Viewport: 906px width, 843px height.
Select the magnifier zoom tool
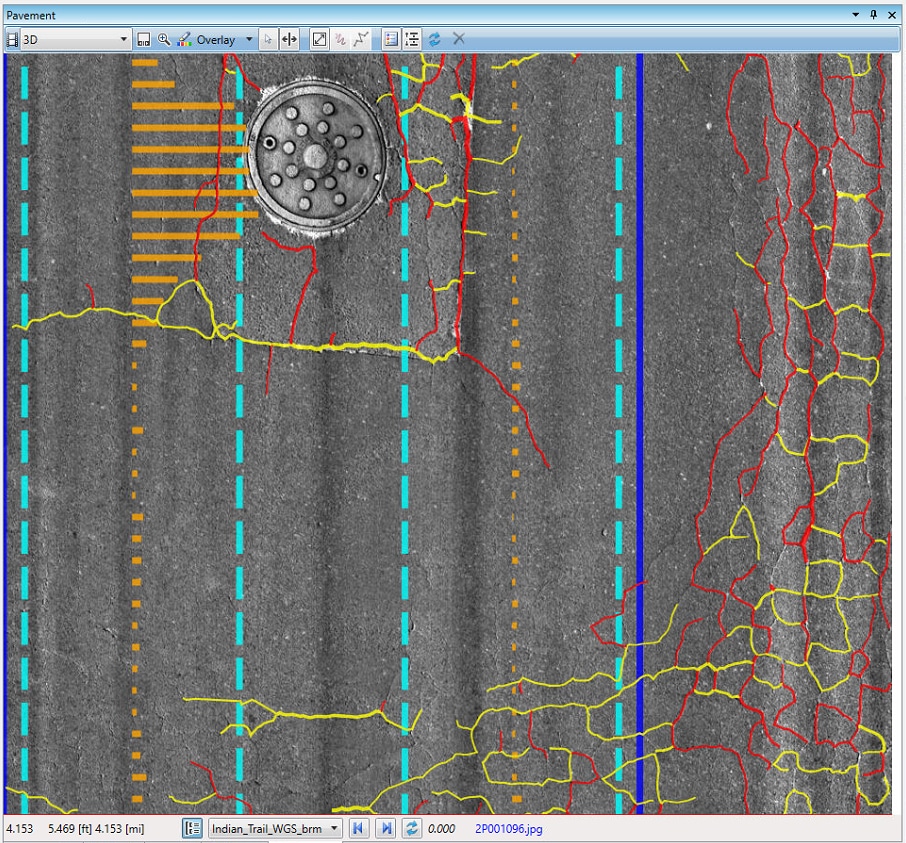coord(164,40)
